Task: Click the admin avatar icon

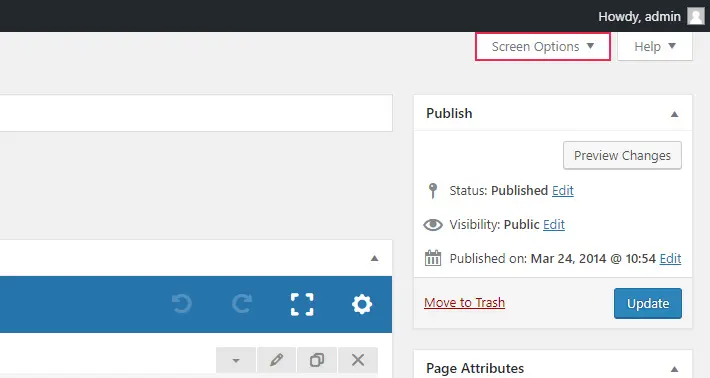Action: pyautogui.click(x=696, y=16)
